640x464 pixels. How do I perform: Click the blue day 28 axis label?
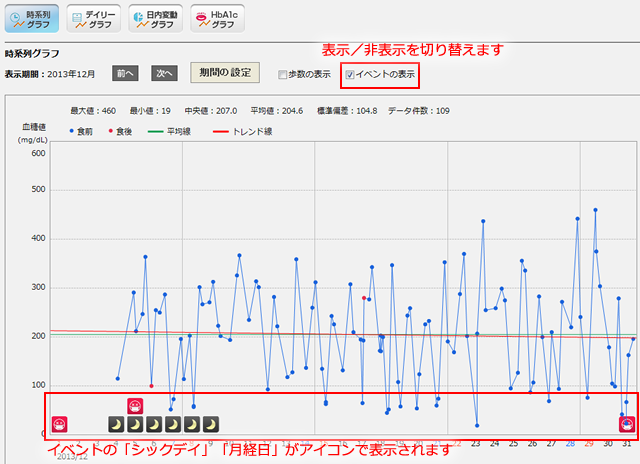[570, 443]
